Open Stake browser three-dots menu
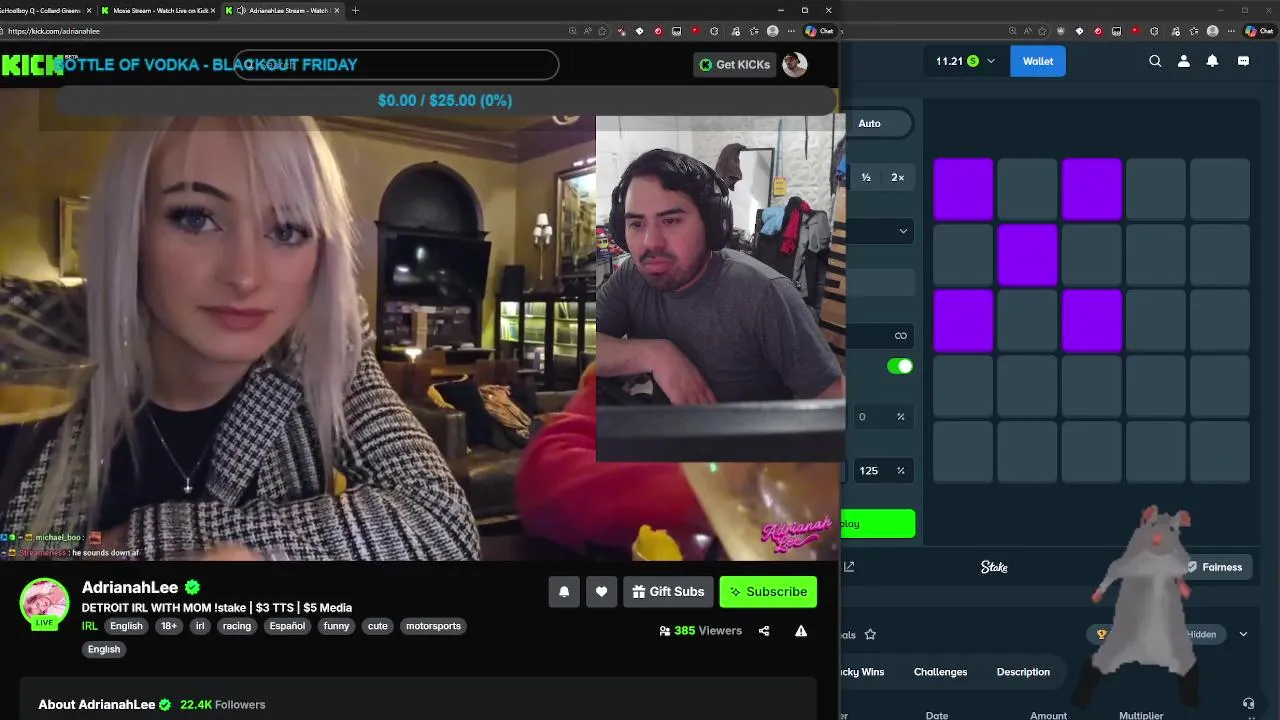Image resolution: width=1280 pixels, height=720 pixels. 1230,31
